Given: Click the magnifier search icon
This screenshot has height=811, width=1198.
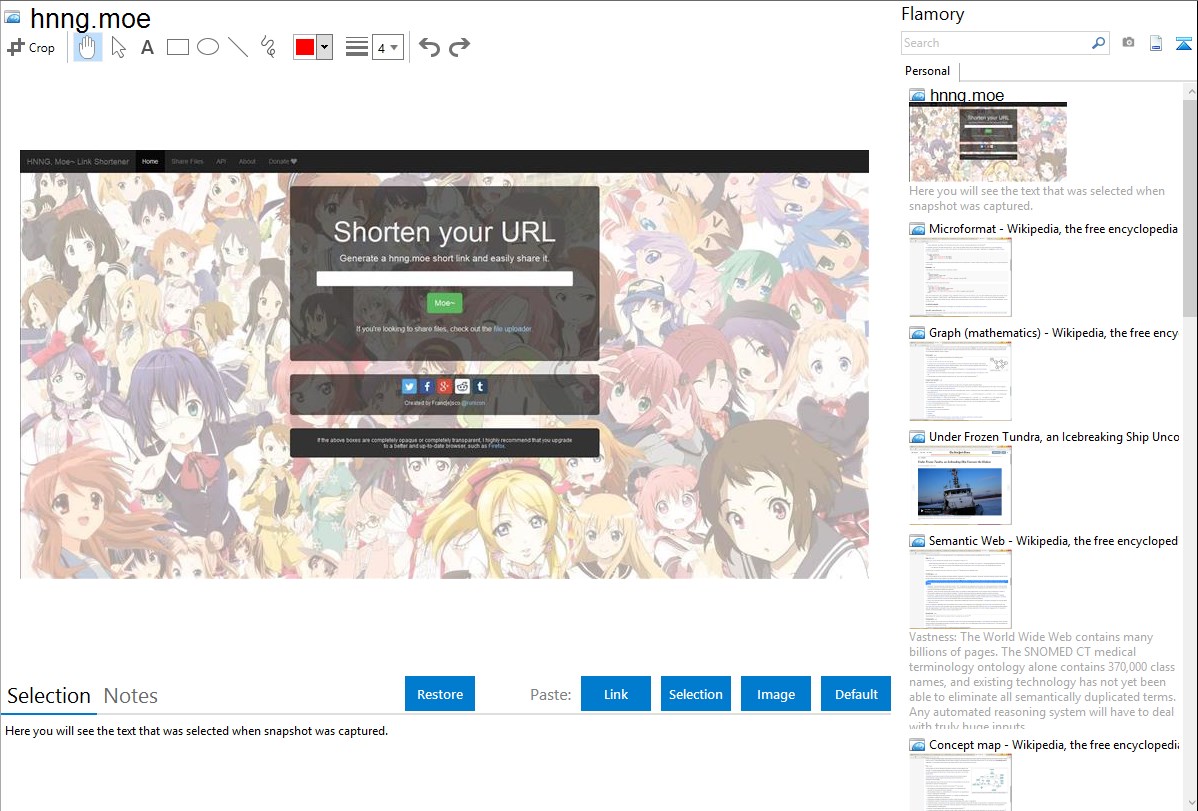Looking at the screenshot, I should click(1099, 43).
